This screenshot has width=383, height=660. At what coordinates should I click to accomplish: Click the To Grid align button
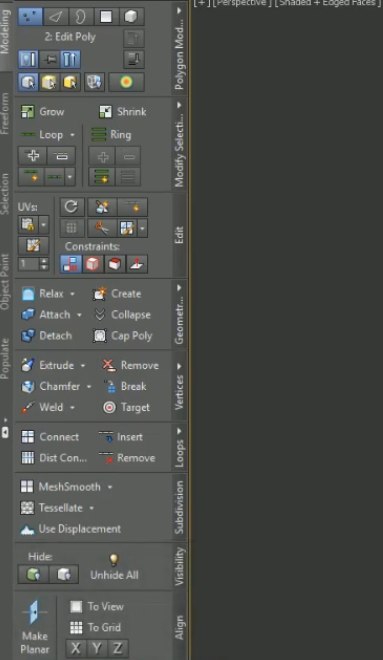(96, 627)
